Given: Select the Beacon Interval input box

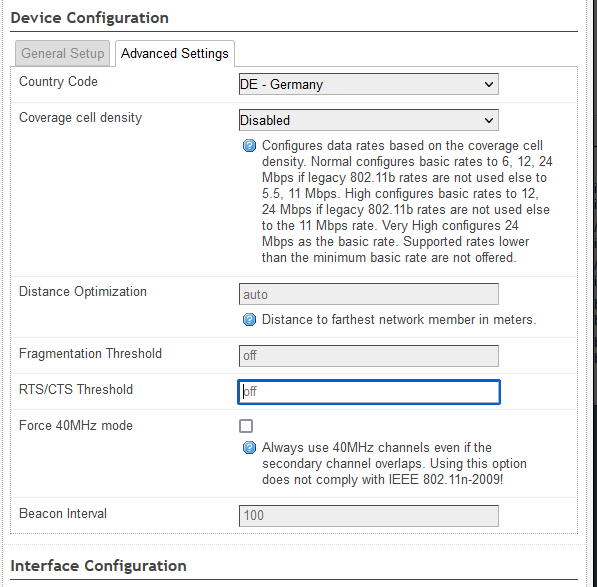Looking at the screenshot, I should (x=369, y=516).
